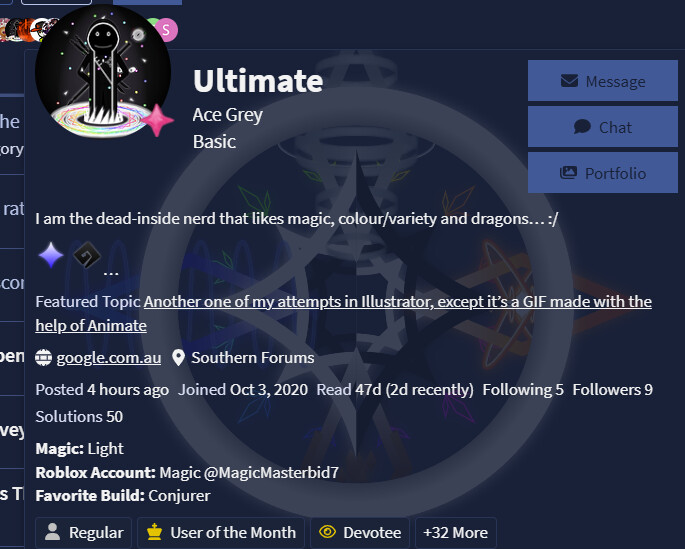685x549 pixels.
Task: Visit the google.com.au website link
Action: click(109, 358)
